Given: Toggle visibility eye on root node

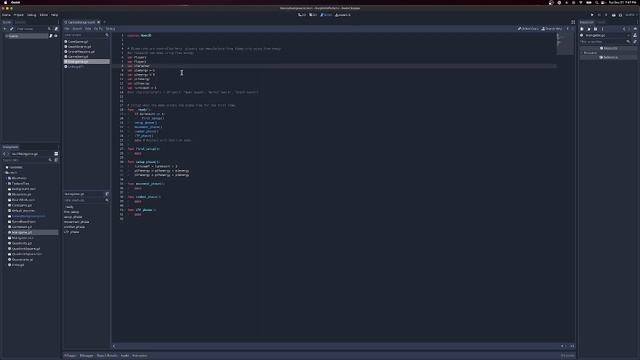Looking at the screenshot, I should point(56,36).
